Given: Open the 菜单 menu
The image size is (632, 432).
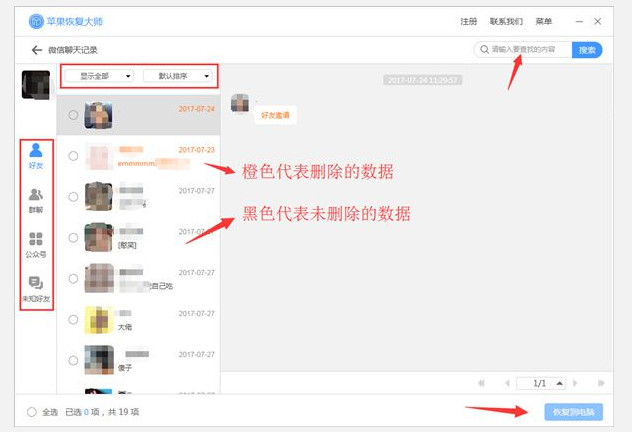Looking at the screenshot, I should 543,21.
